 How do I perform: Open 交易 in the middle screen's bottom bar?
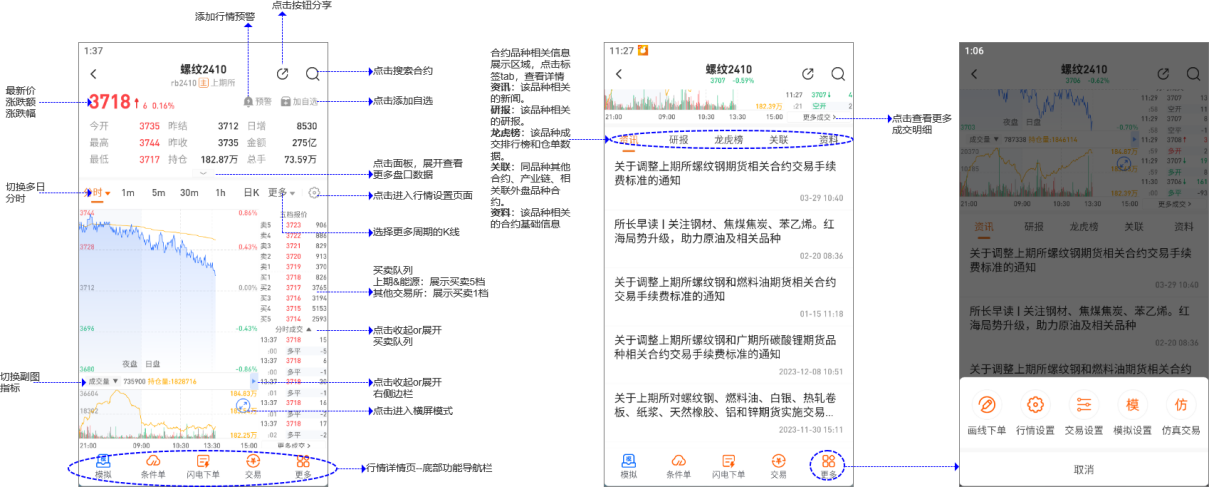click(x=778, y=466)
